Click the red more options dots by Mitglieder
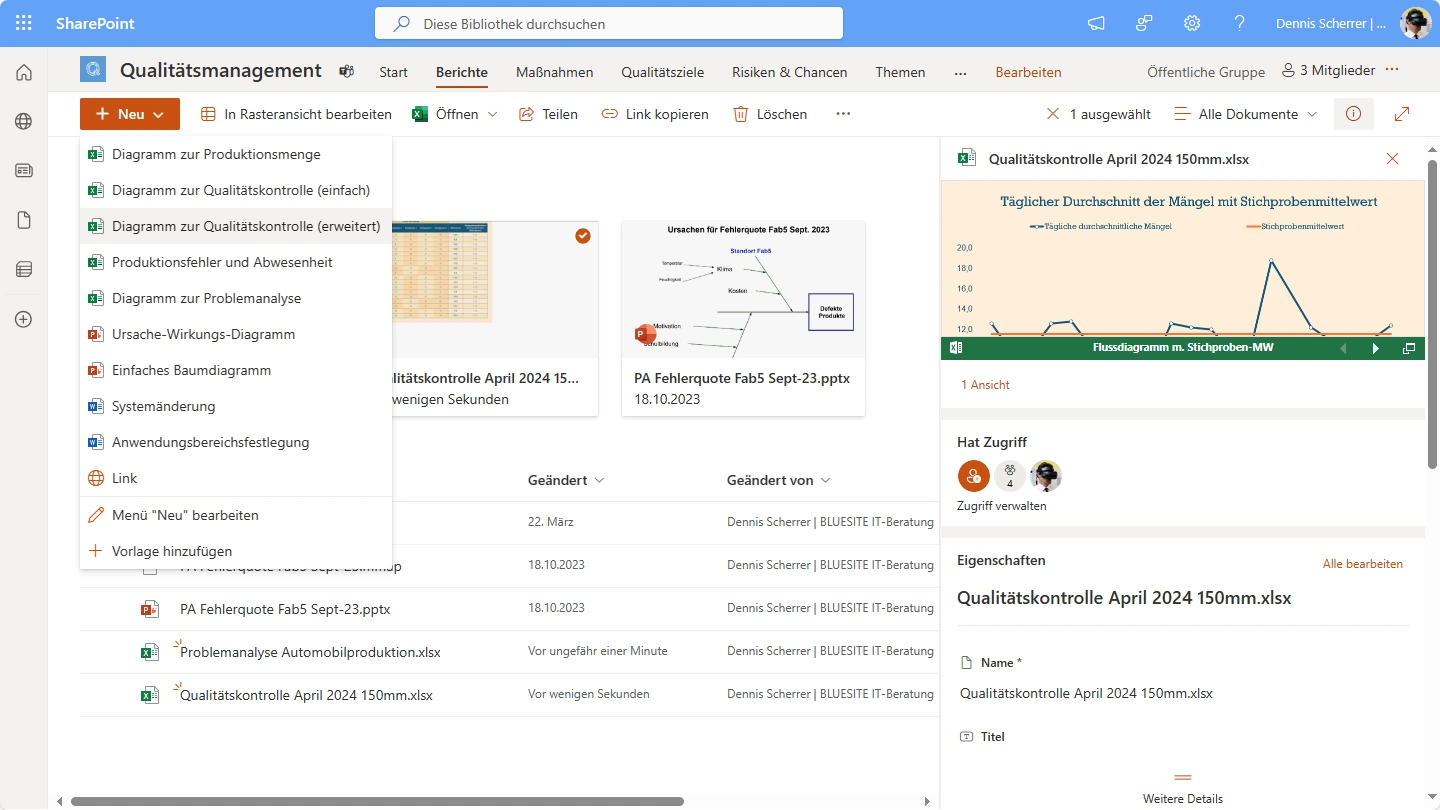Viewport: 1440px width, 810px height. pos(1392,70)
